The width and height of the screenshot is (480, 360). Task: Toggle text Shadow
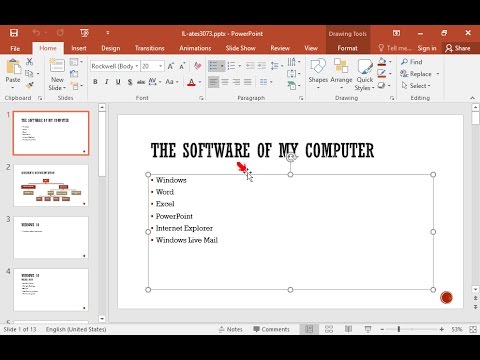(x=130, y=82)
